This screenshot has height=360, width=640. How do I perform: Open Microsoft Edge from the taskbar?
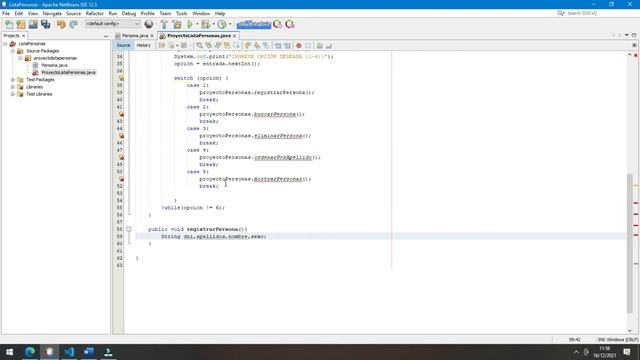pos(30,352)
